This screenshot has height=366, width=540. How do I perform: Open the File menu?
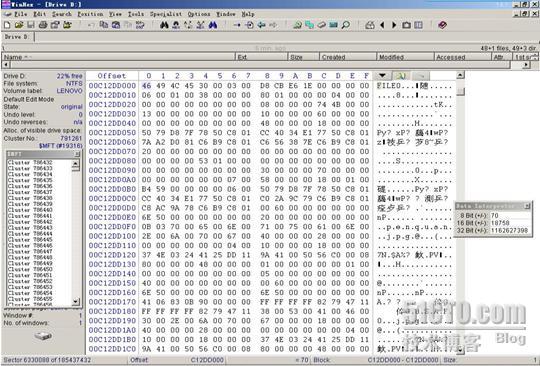point(20,14)
